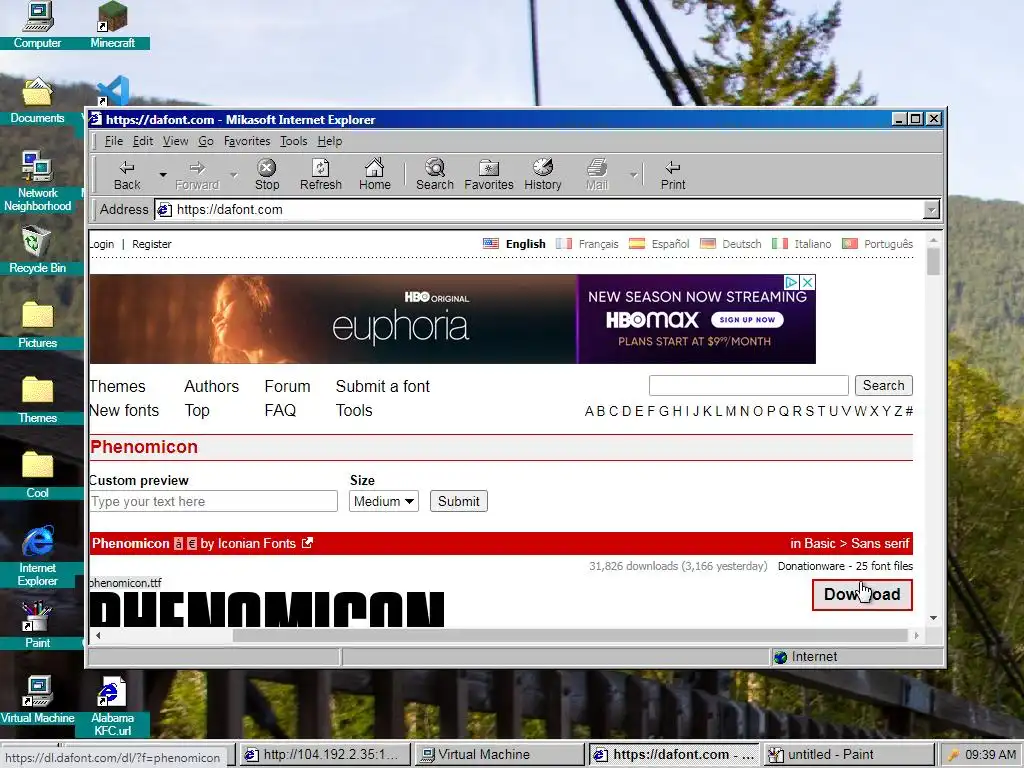The height and width of the screenshot is (768, 1024).
Task: Open the History panel
Action: tap(543, 174)
